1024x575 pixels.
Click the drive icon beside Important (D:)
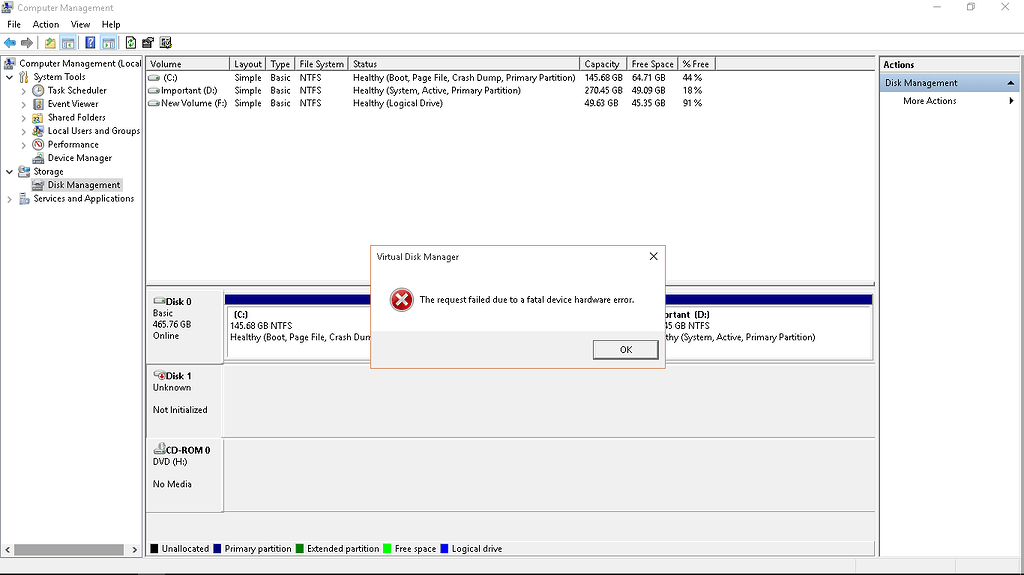point(154,91)
